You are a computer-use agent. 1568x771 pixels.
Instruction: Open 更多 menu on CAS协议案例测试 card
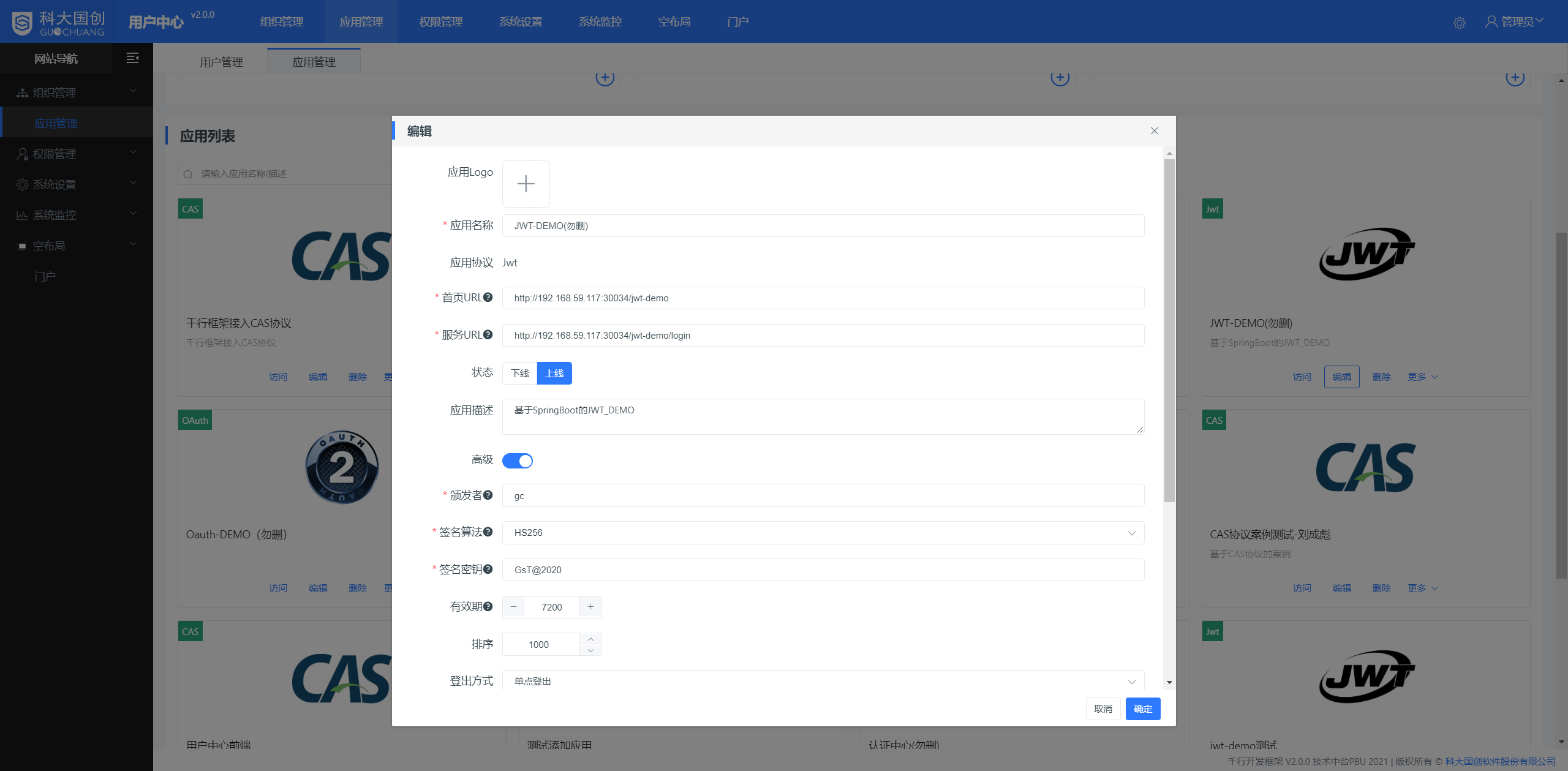click(x=1422, y=588)
